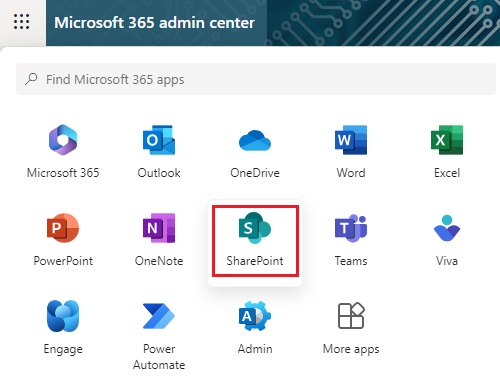500x390 pixels.
Task: Launch the Word app
Action: (x=351, y=140)
